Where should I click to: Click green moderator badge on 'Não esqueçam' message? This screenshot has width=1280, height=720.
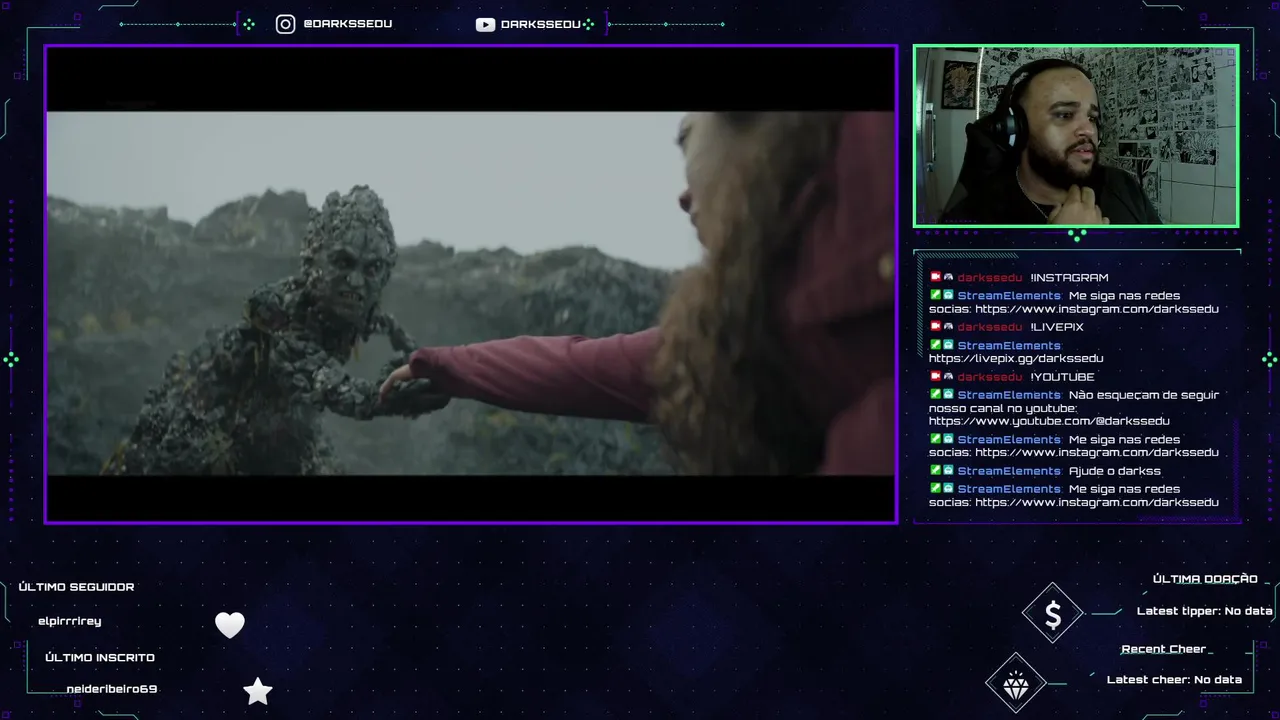[936, 394]
